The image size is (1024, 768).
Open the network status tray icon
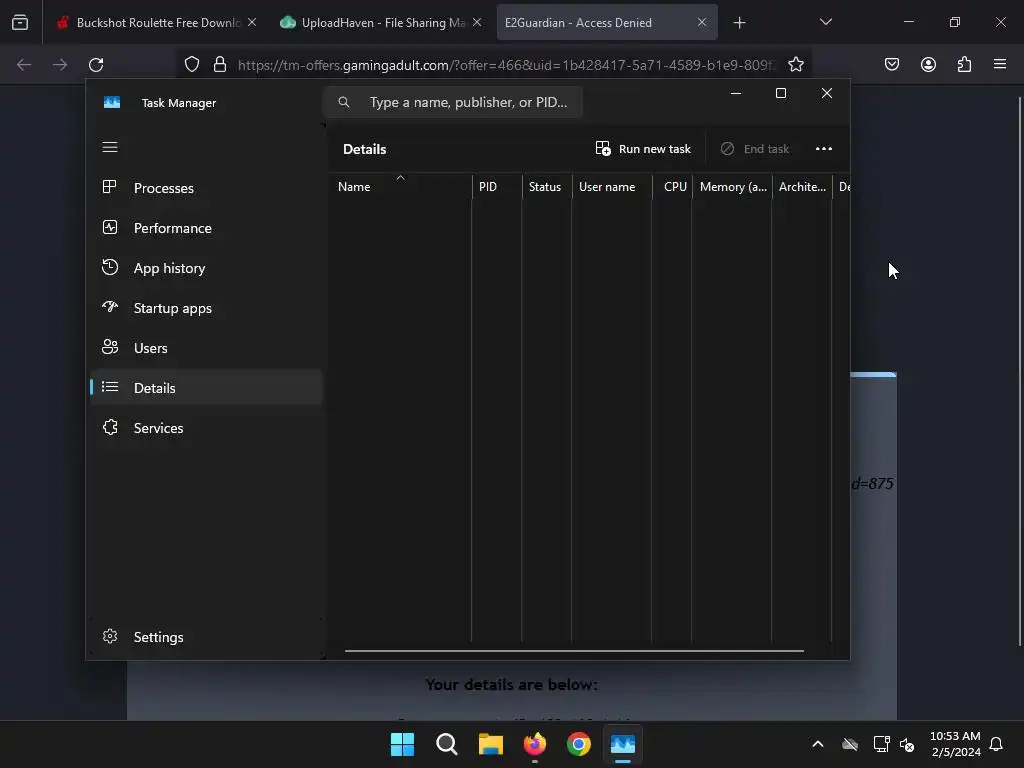(x=881, y=744)
